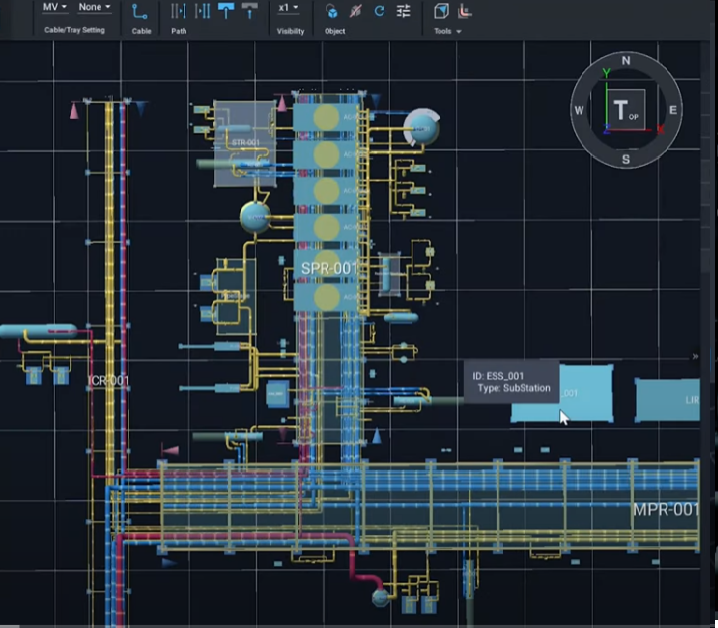Screen dimensions: 718x628
Task: Click the Object refresh icon
Action: [x=379, y=11]
